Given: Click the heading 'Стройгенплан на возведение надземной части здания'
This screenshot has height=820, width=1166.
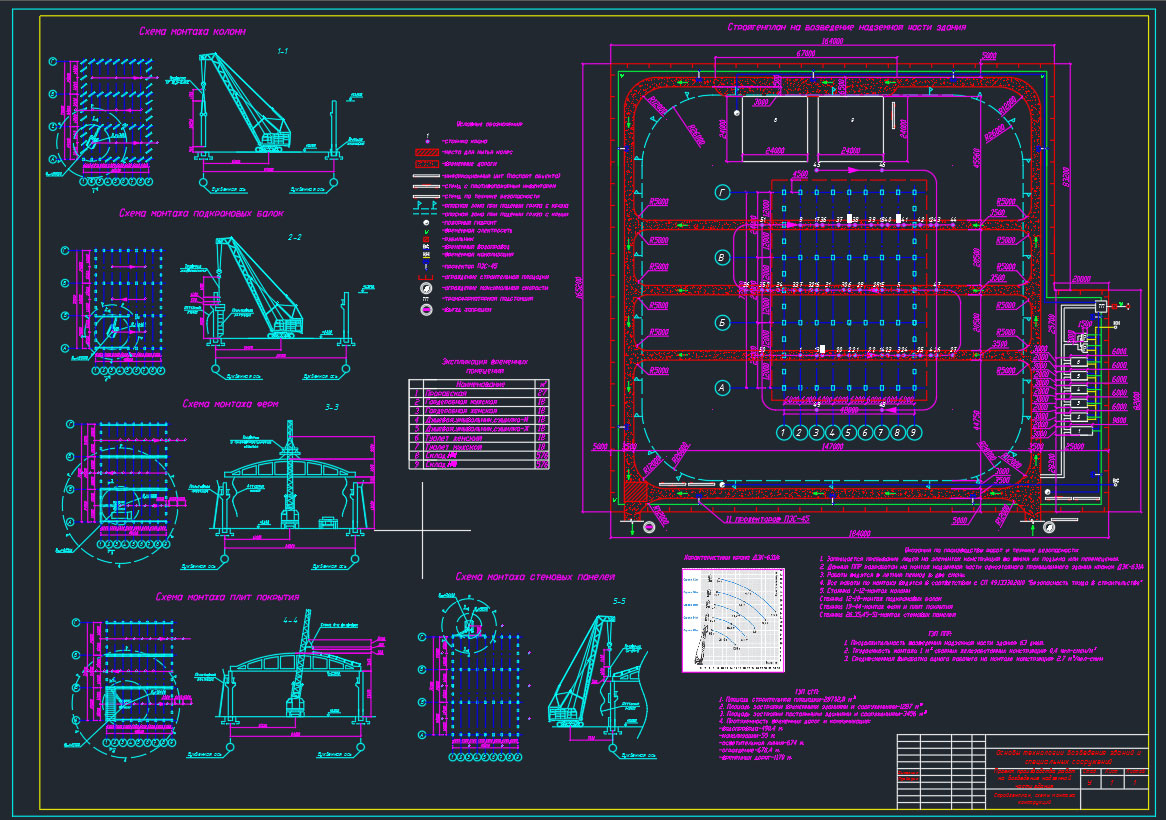Looking at the screenshot, I should 846,27.
